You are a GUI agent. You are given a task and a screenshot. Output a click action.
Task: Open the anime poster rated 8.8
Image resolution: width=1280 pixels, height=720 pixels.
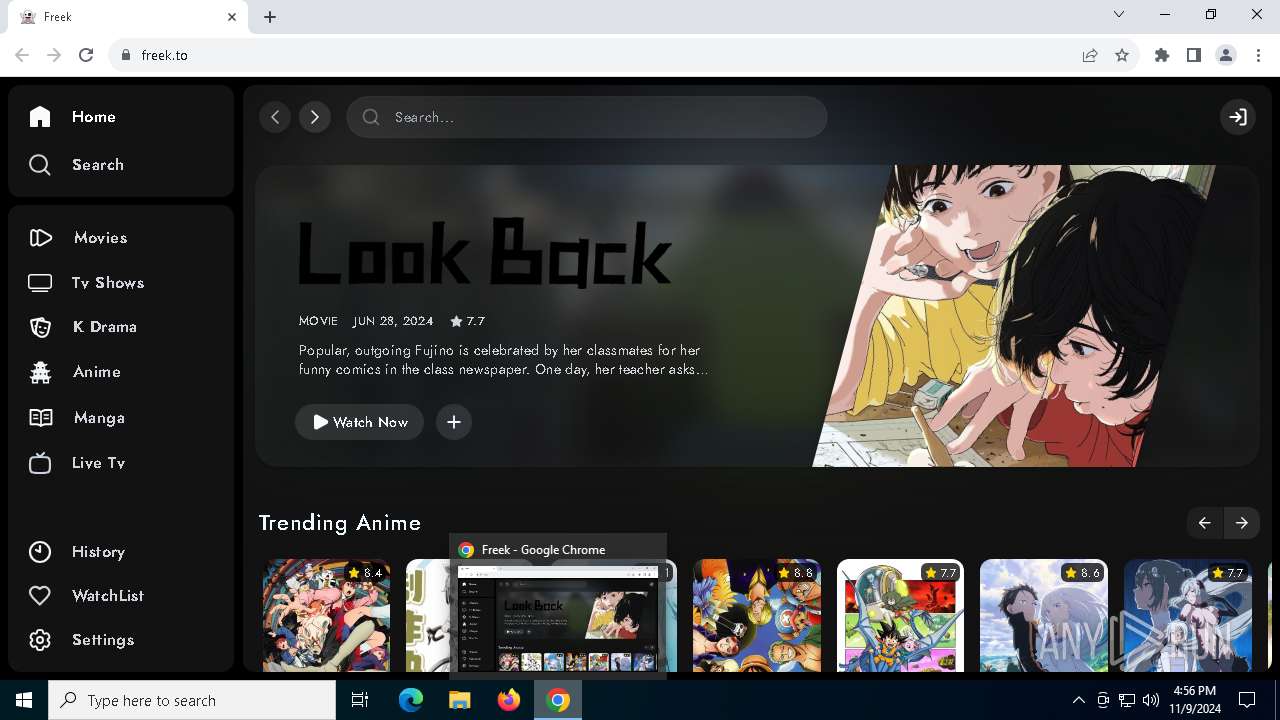coord(757,615)
